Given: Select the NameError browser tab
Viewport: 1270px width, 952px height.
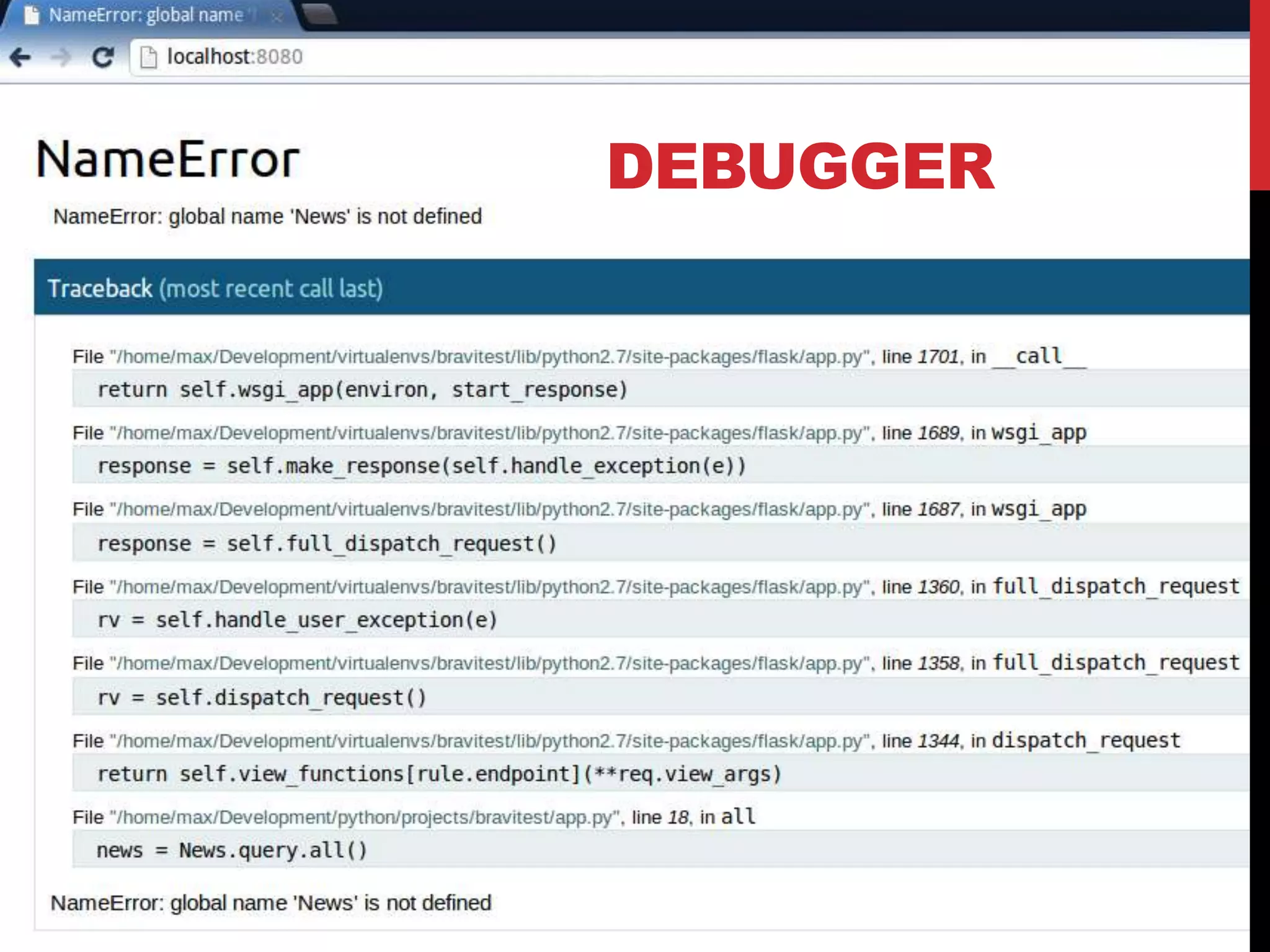Looking at the screenshot, I should pos(146,15).
